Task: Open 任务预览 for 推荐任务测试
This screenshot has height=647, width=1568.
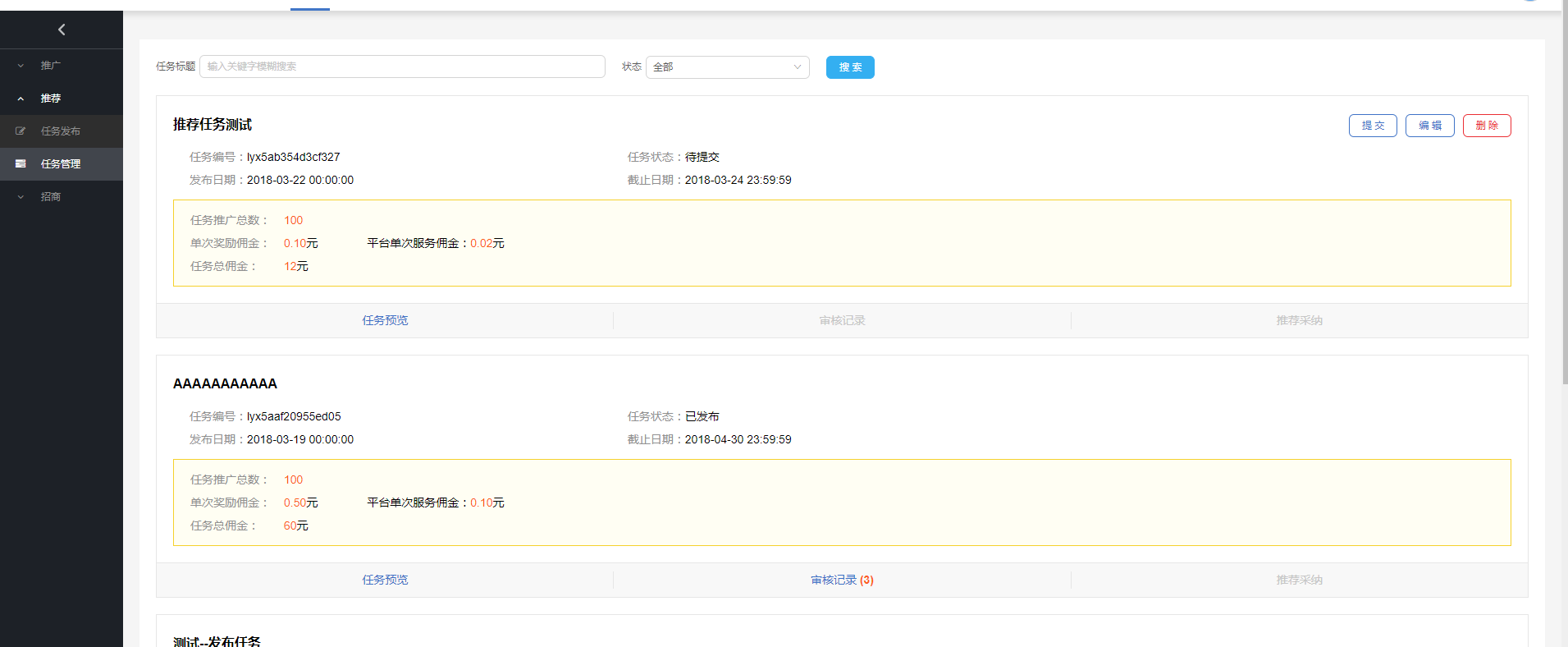Action: pyautogui.click(x=385, y=320)
